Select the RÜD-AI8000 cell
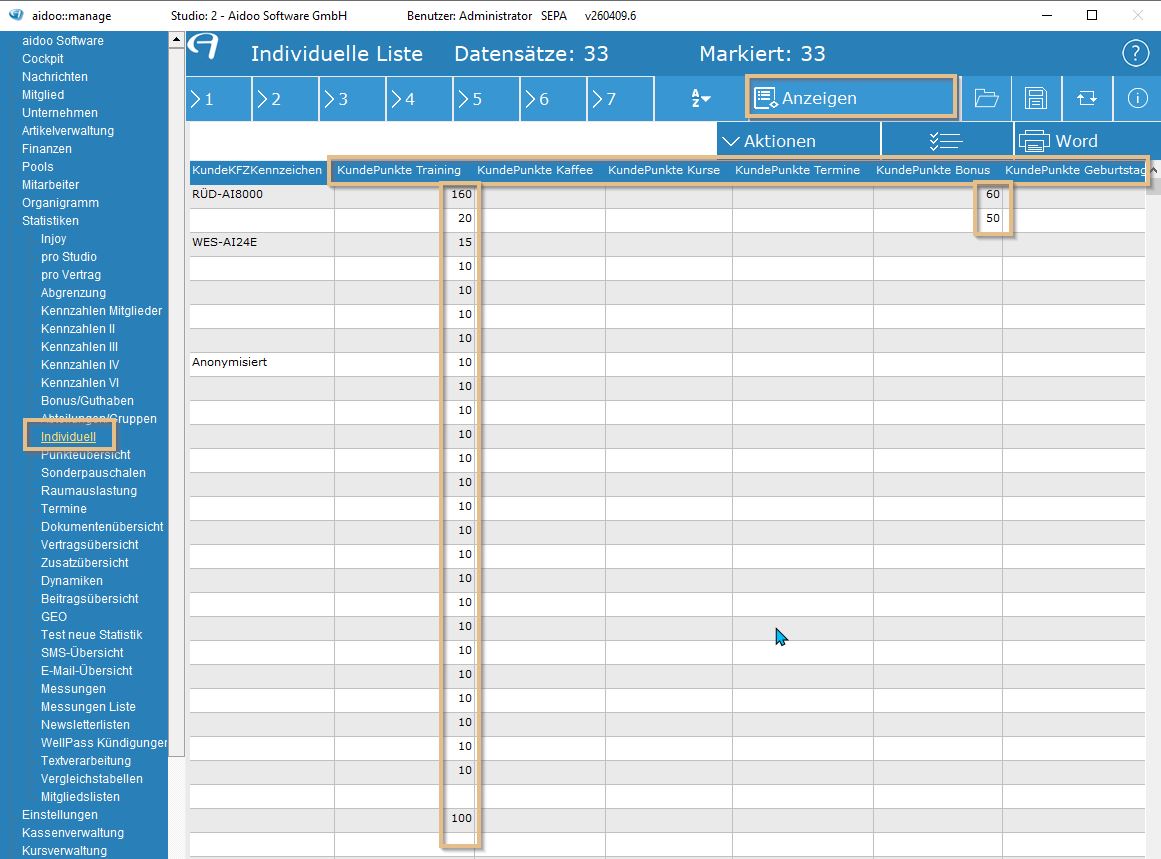 coord(262,195)
